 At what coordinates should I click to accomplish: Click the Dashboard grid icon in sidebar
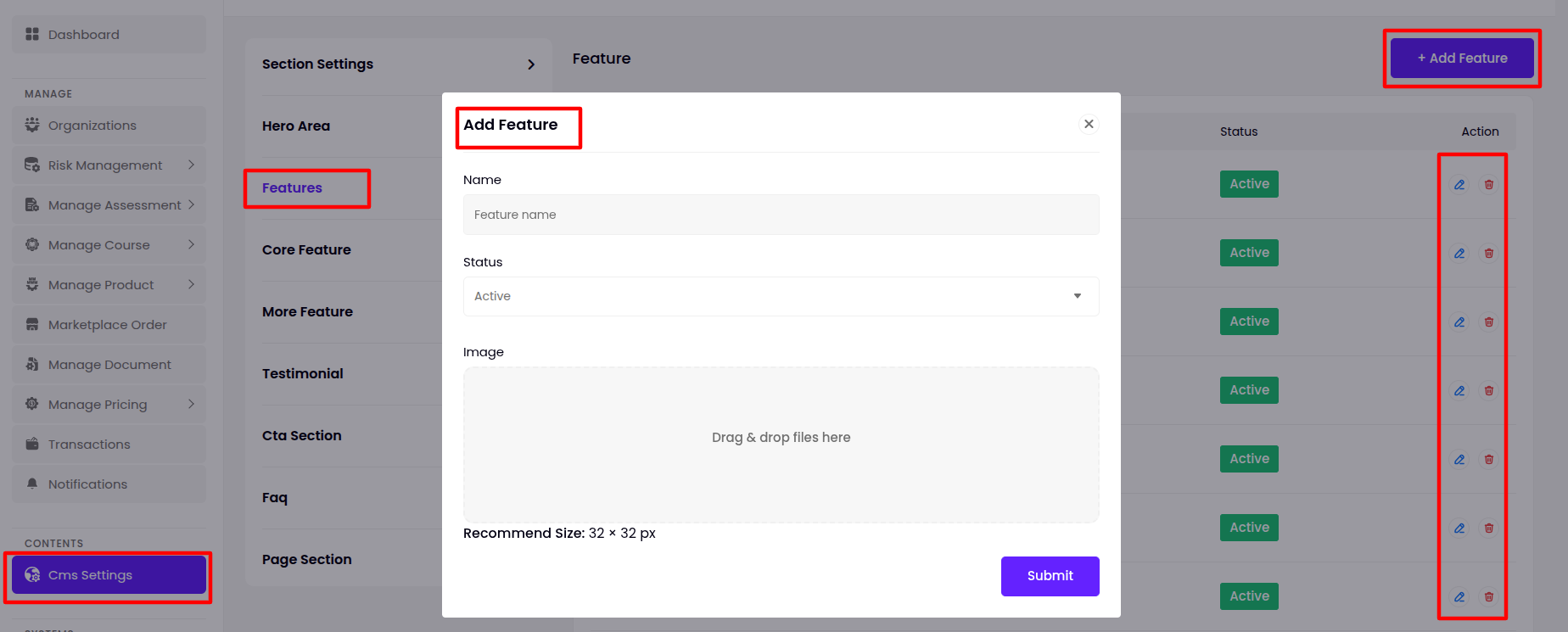(32, 34)
